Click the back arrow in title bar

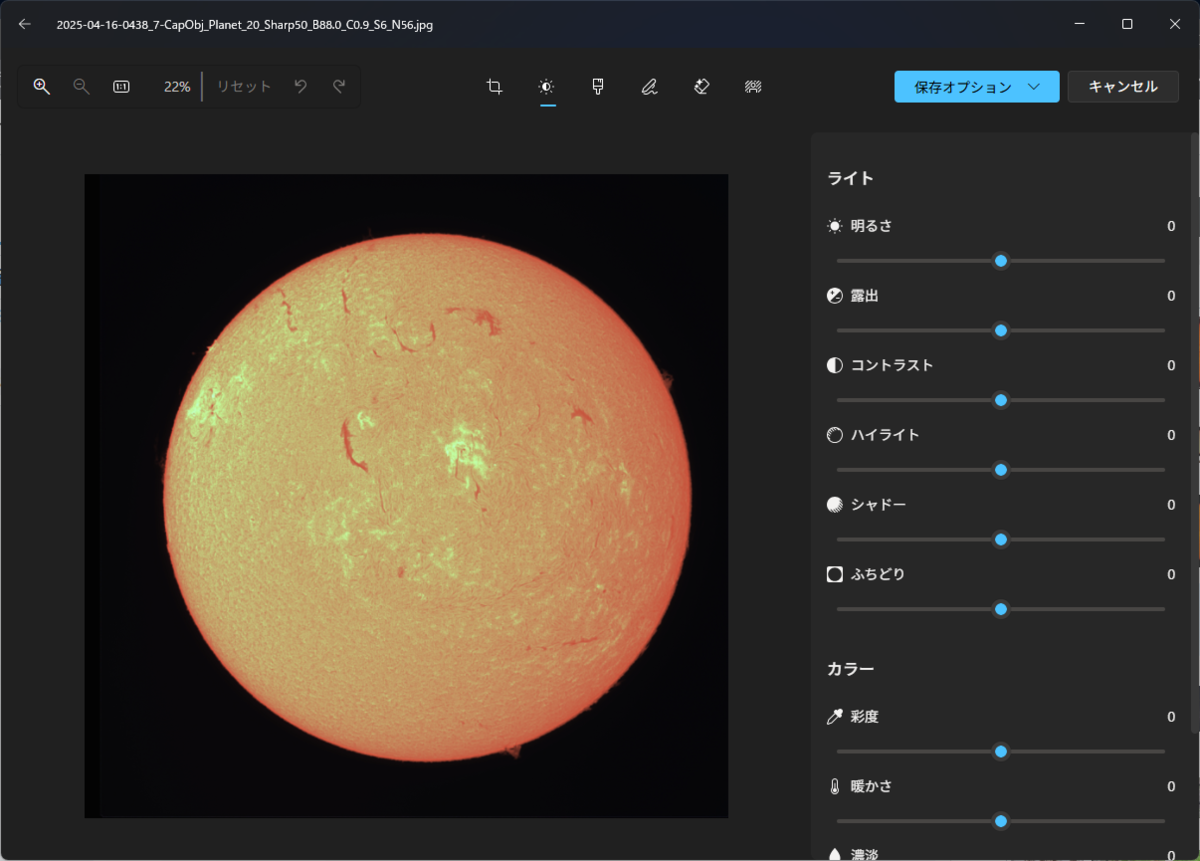click(x=25, y=24)
